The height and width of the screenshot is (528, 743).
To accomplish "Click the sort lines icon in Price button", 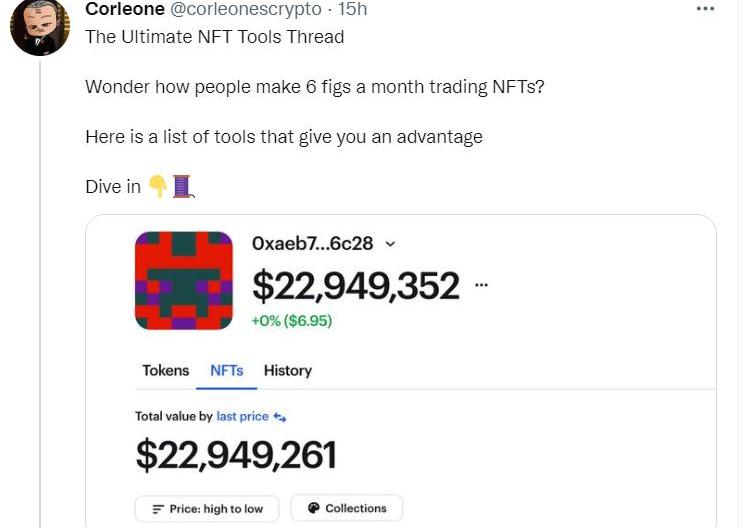I will (x=157, y=509).
